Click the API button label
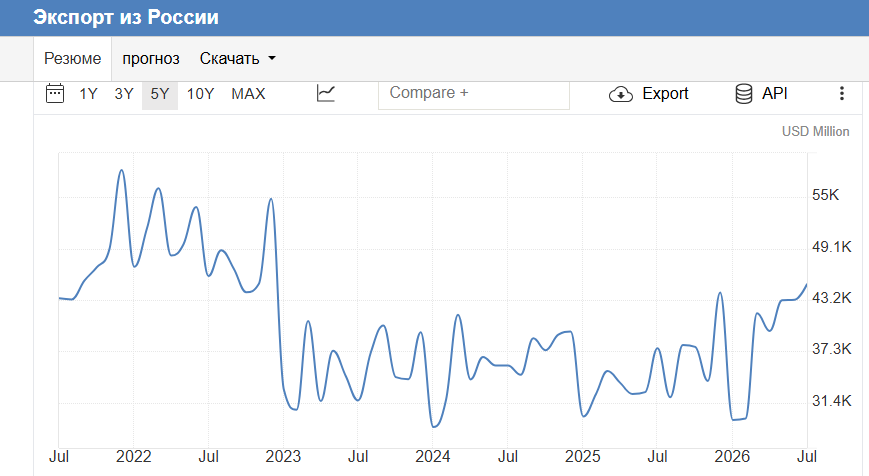The height and width of the screenshot is (476, 869). click(x=774, y=94)
